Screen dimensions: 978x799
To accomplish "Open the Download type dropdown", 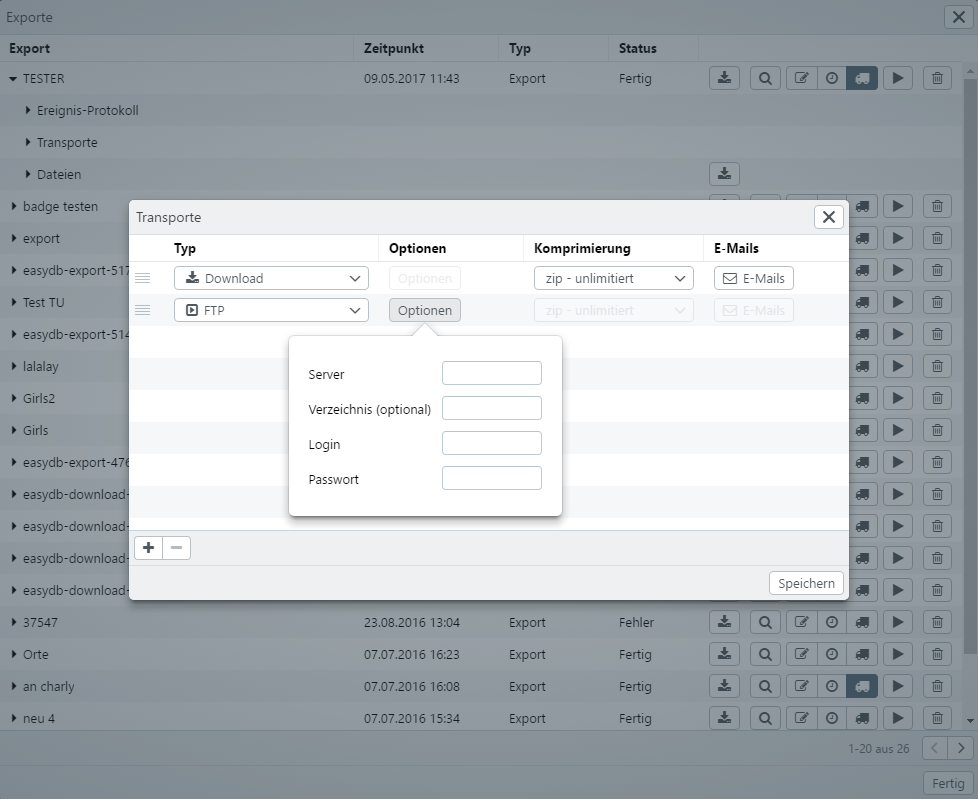I will [271, 278].
